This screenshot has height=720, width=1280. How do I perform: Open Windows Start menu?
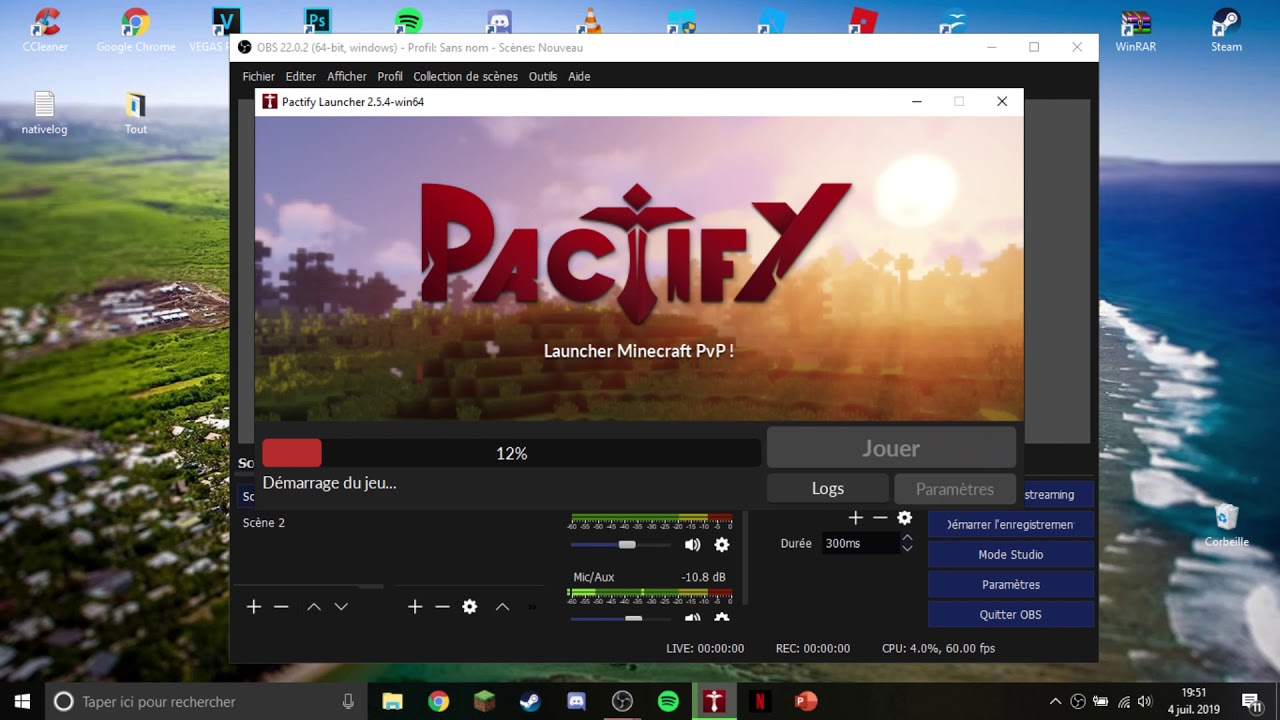click(22, 701)
